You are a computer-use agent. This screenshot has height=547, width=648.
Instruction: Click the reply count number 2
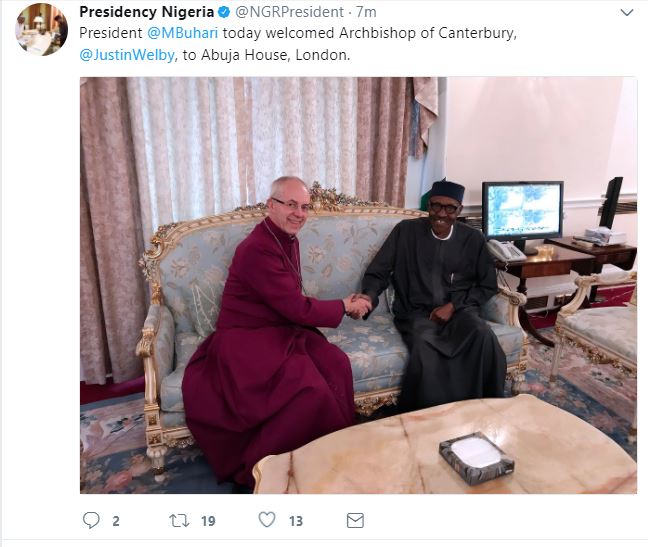(116, 521)
